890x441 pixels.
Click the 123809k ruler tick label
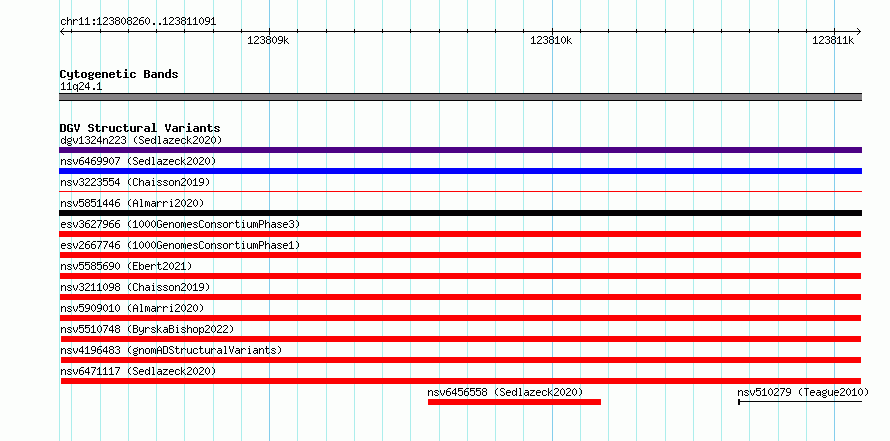coord(268,40)
